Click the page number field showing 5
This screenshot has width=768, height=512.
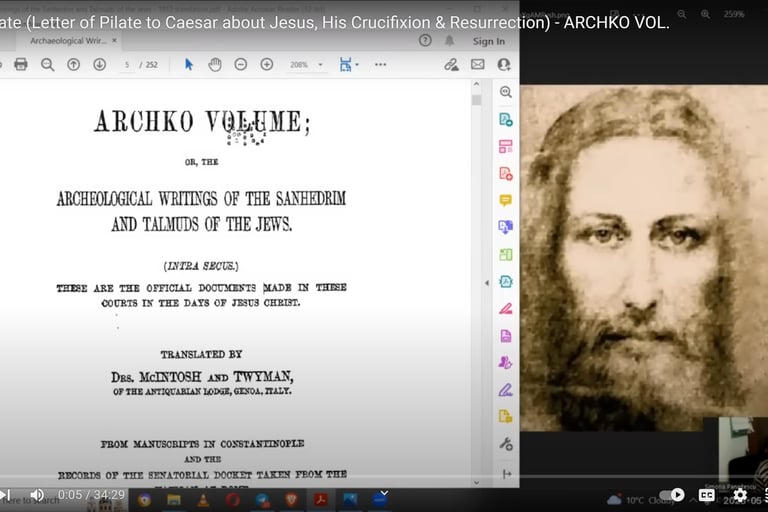pos(127,64)
